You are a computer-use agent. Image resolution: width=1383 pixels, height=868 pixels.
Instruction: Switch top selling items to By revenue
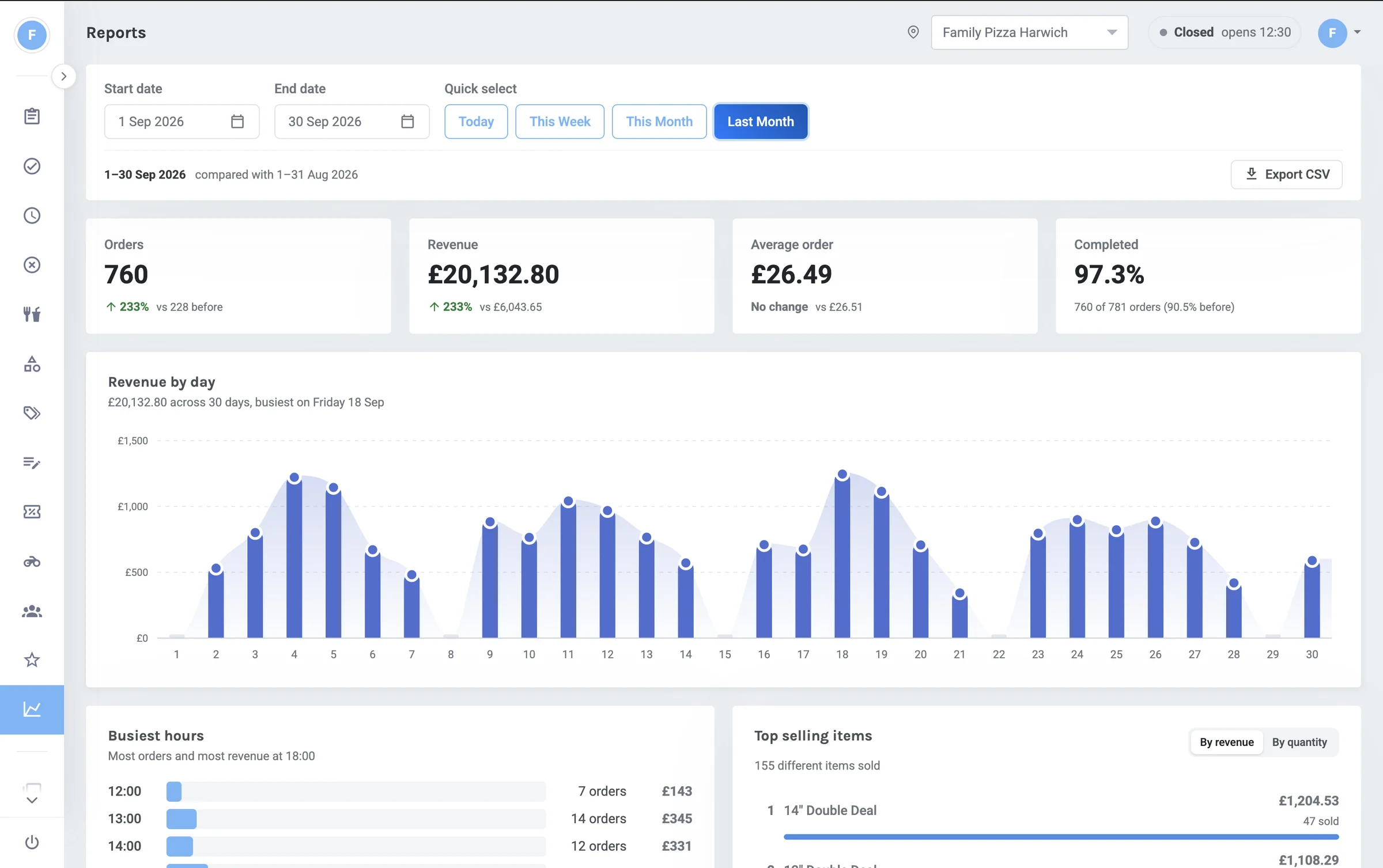pos(1226,742)
